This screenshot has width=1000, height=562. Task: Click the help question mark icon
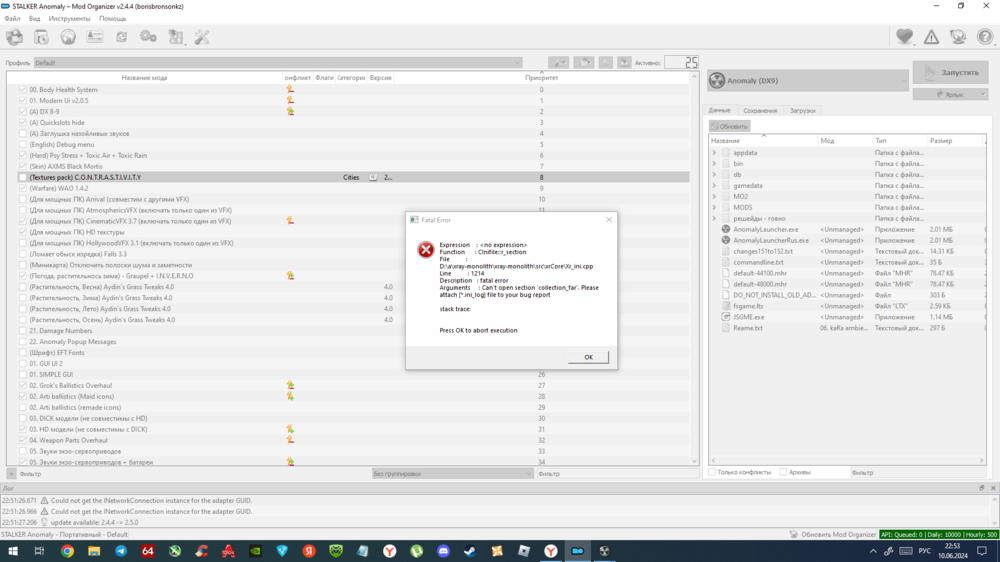point(985,37)
